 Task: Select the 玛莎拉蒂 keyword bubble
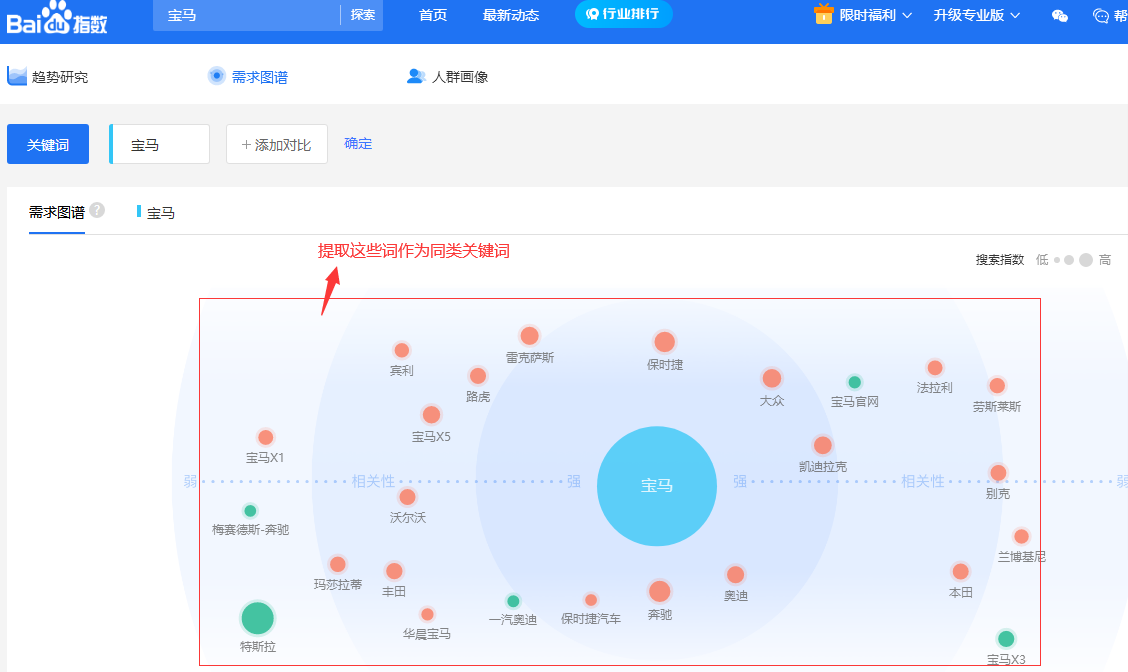point(337,564)
